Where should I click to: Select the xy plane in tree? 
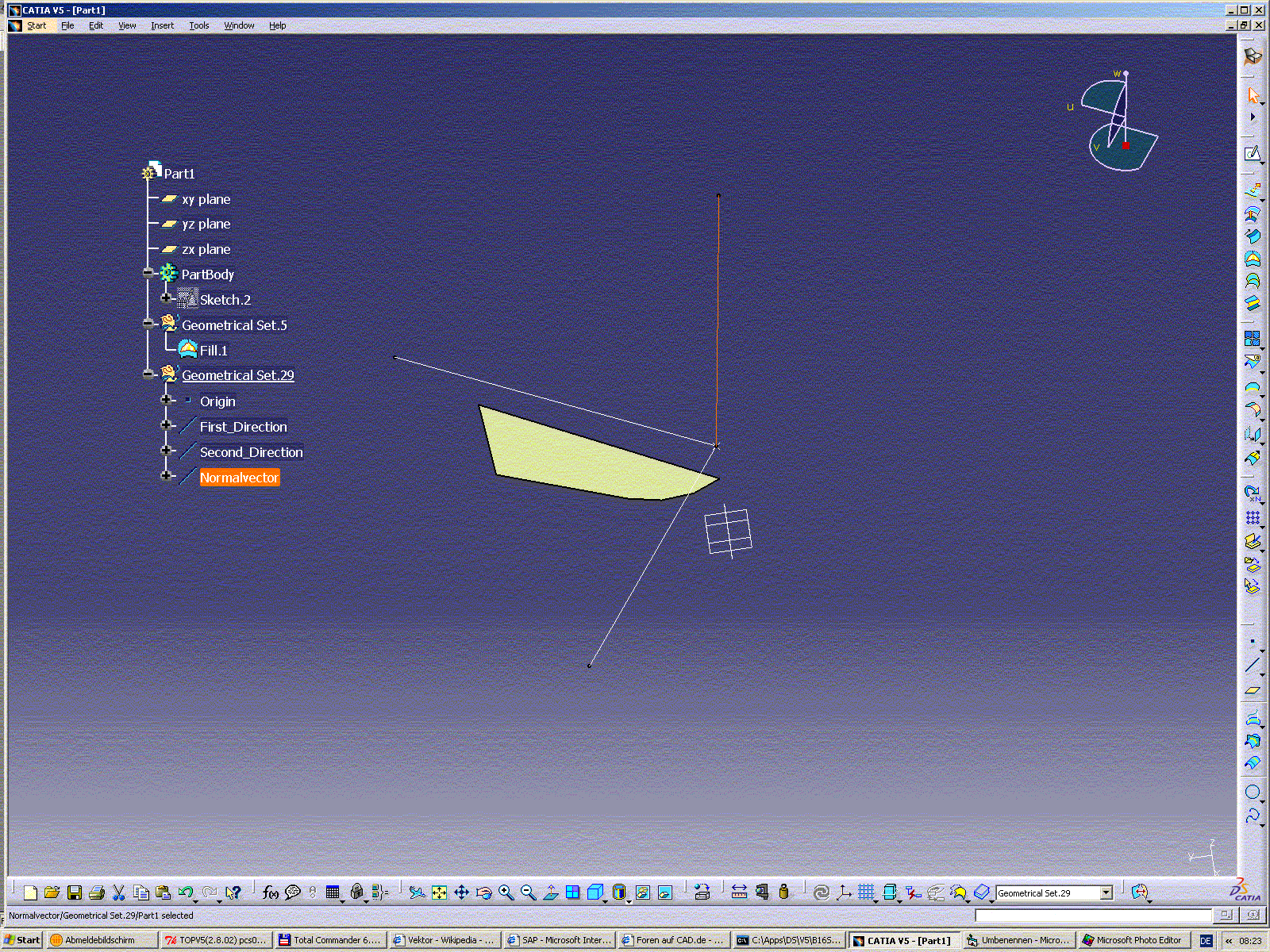206,199
